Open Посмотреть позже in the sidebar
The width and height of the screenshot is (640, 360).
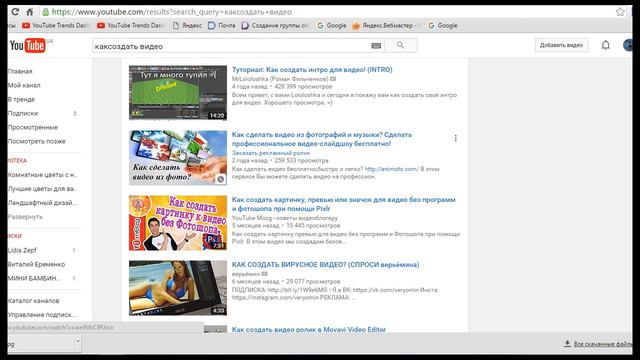(36, 141)
